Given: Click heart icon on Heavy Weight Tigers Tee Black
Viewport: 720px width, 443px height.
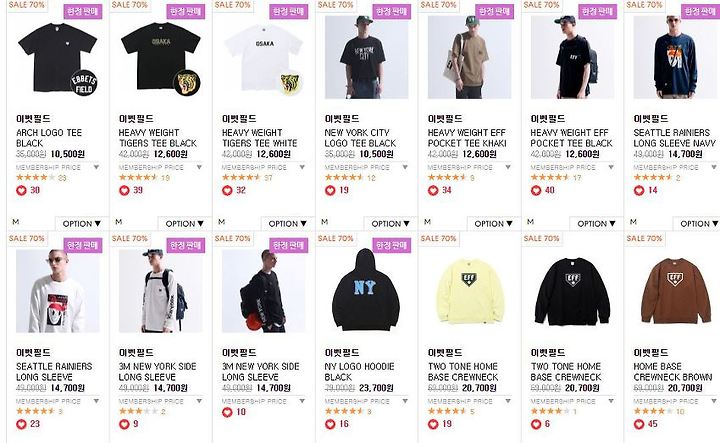Looking at the screenshot, I should [x=124, y=190].
